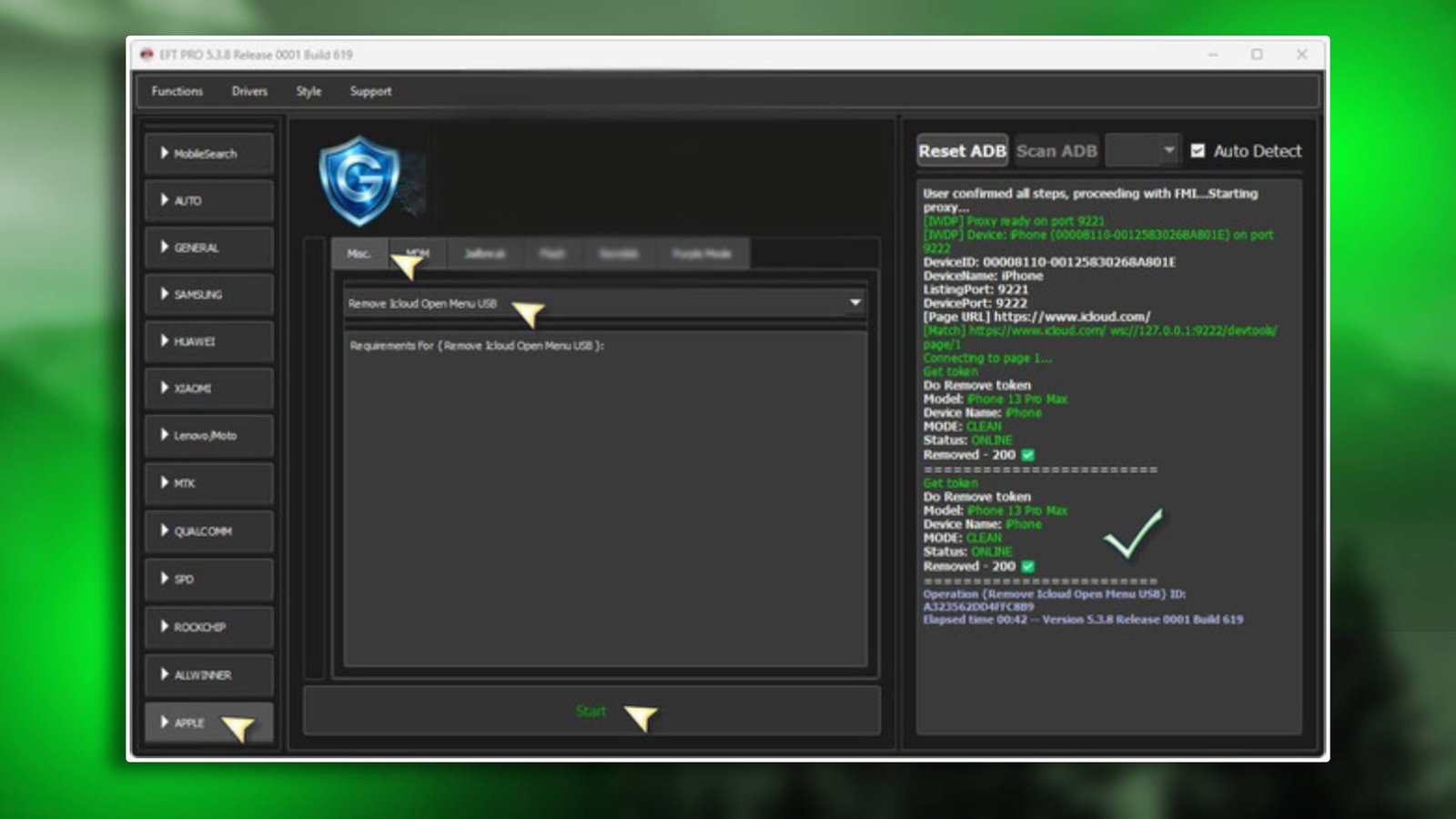Open the Functions menu

[x=176, y=91]
